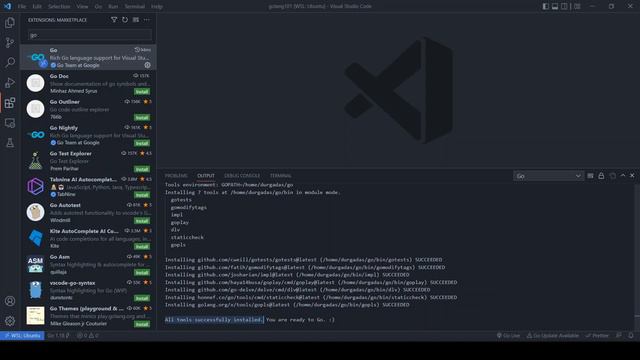
Task: Open the File menu
Action: tap(22, 7)
